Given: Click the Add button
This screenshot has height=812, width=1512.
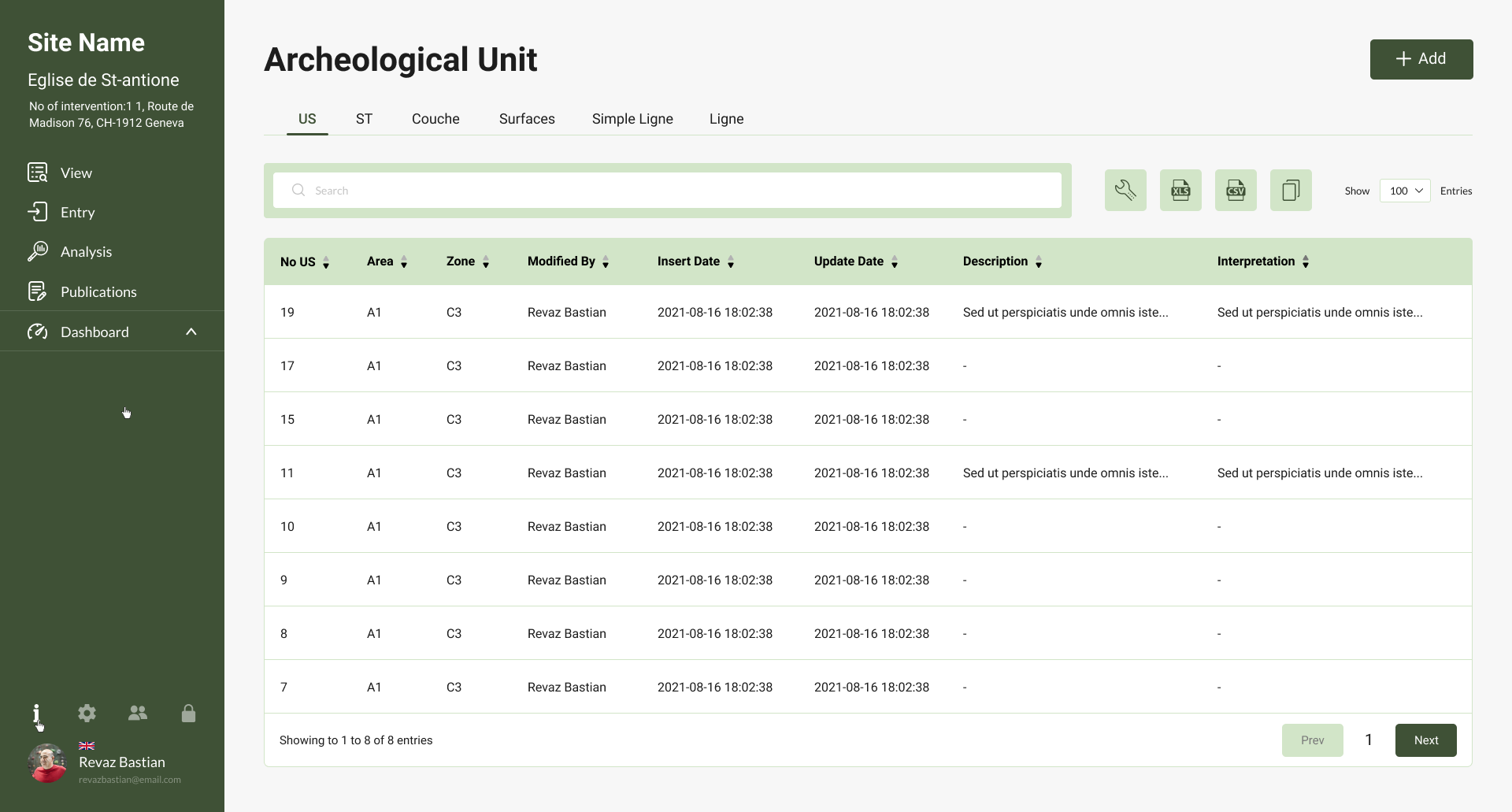Looking at the screenshot, I should [1421, 59].
